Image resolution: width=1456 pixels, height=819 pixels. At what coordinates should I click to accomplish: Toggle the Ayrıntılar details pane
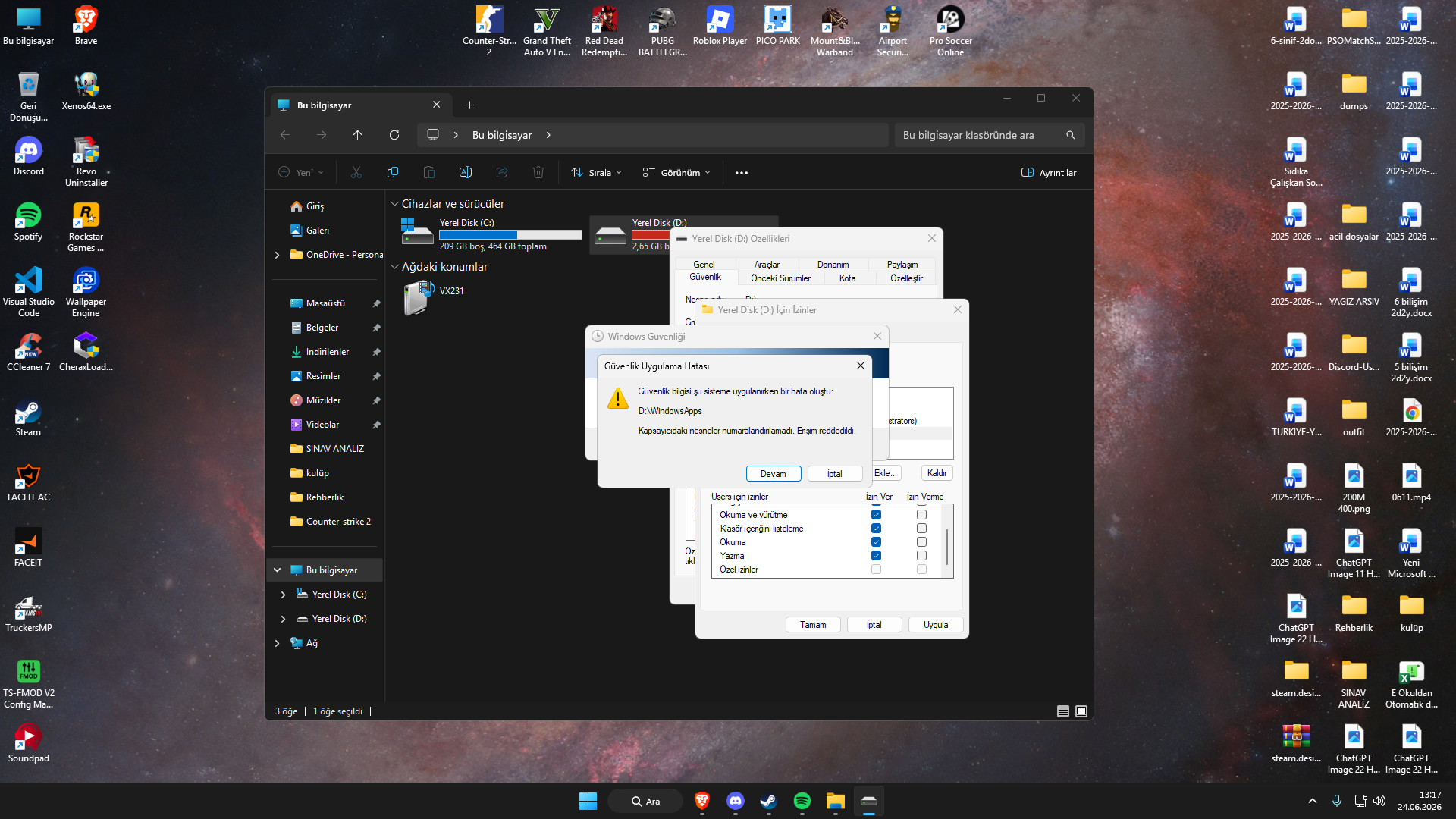1049,173
